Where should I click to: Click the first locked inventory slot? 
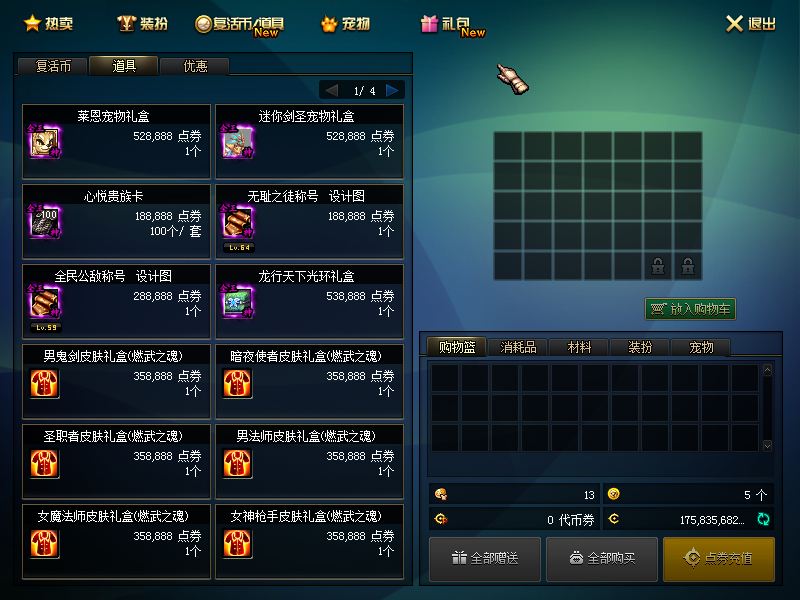[x=658, y=266]
